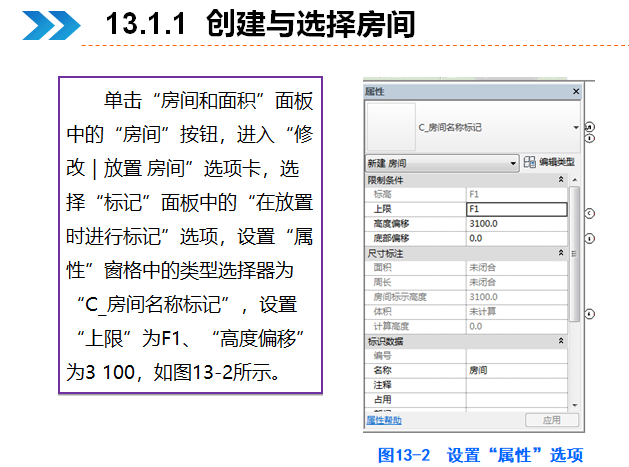This screenshot has width=629, height=467.
Task: Click the 房间标示高度 value 3100.0
Action: point(517,297)
